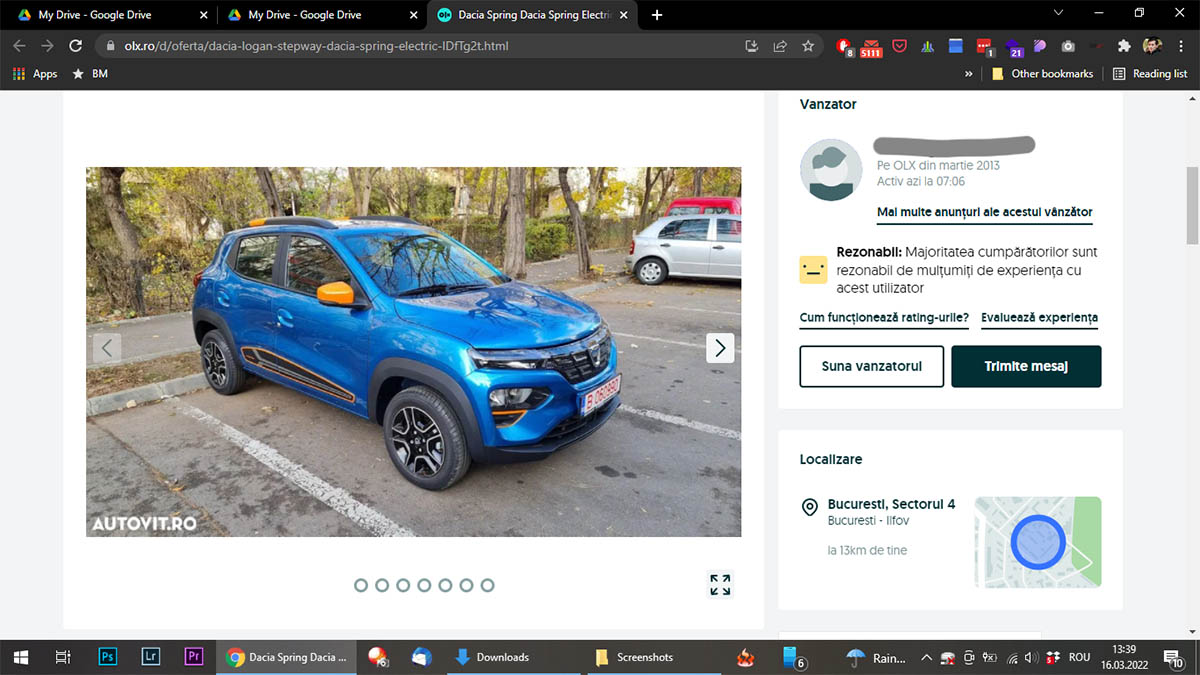This screenshot has height=675, width=1200.
Task: Select the fourth gallery dot
Action: pyautogui.click(x=424, y=585)
